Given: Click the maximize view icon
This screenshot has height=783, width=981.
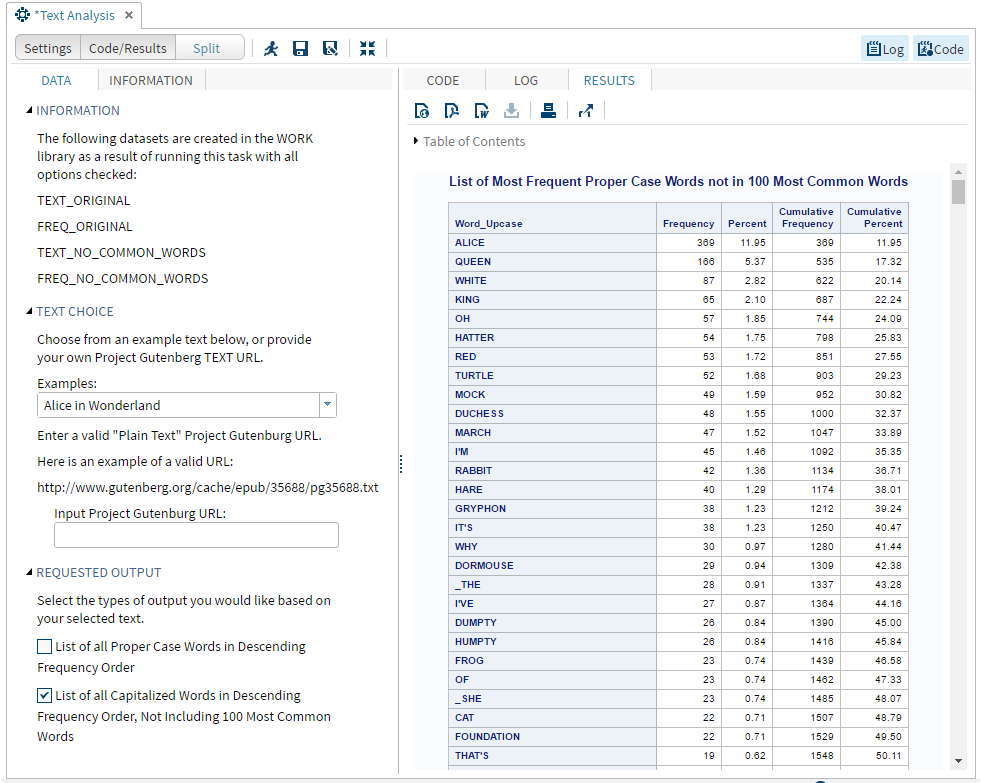Looking at the screenshot, I should click(x=367, y=48).
